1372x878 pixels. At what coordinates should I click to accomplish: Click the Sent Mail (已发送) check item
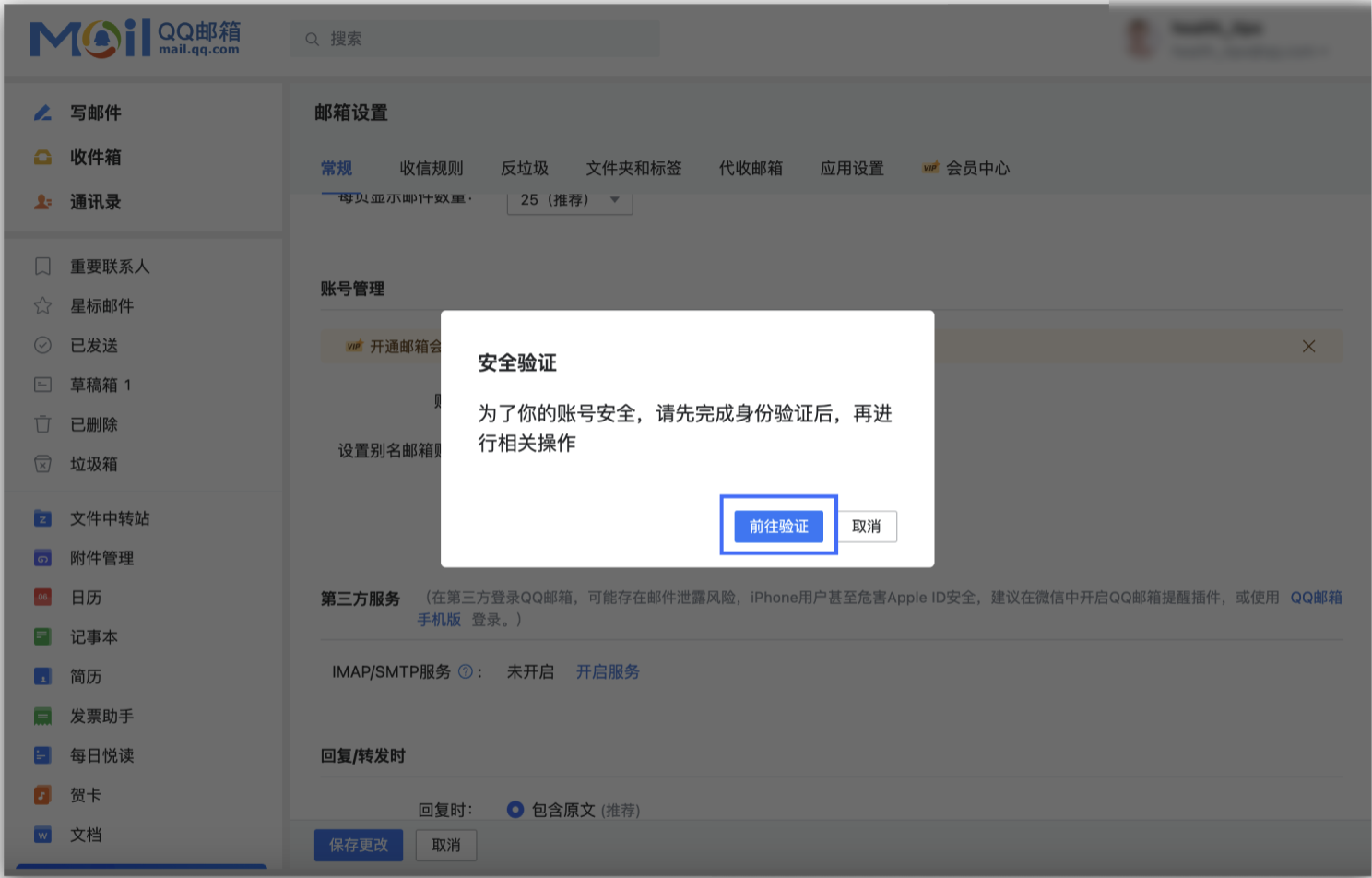pyautogui.click(x=42, y=345)
